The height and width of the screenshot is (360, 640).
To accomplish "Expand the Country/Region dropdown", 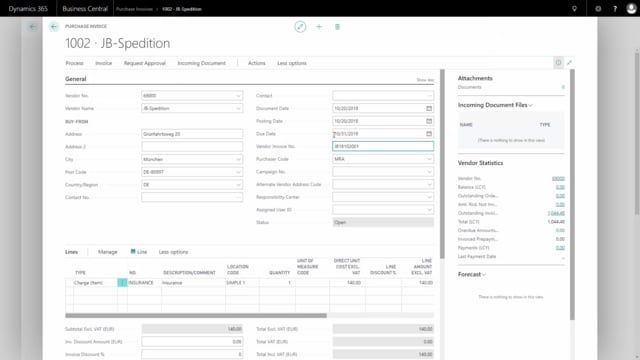I will (238, 185).
